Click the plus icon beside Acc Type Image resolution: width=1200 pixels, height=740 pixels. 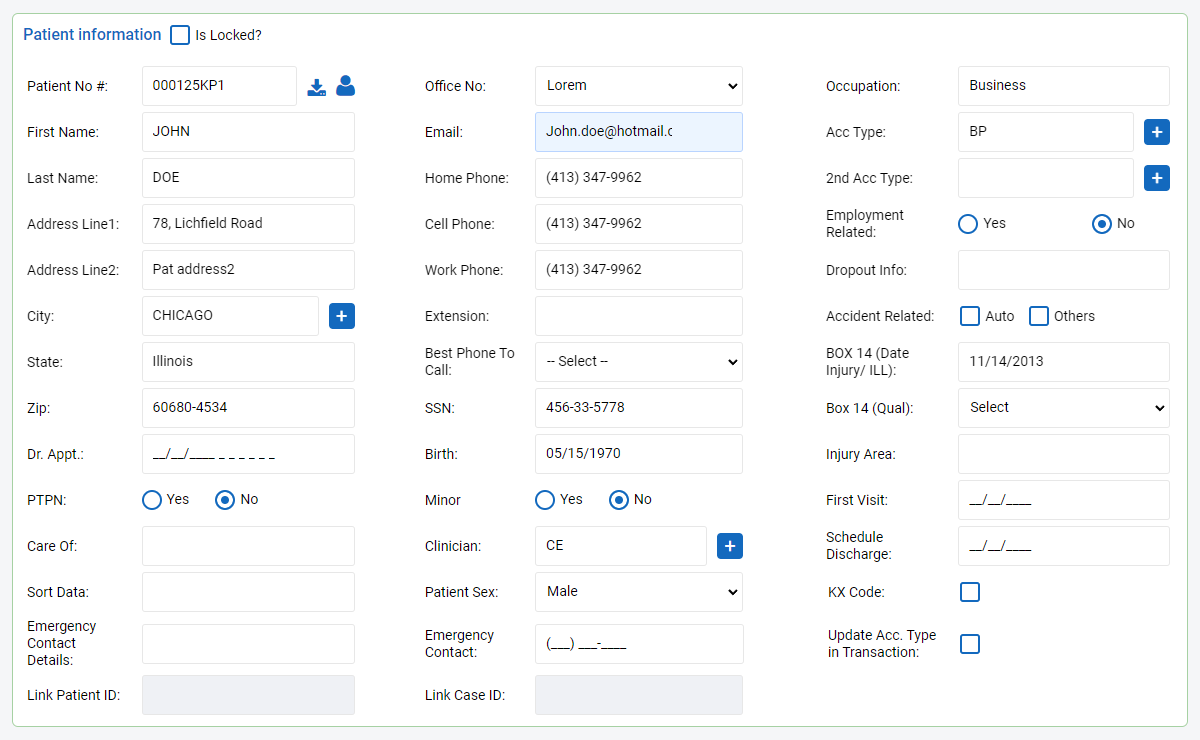tap(1156, 131)
